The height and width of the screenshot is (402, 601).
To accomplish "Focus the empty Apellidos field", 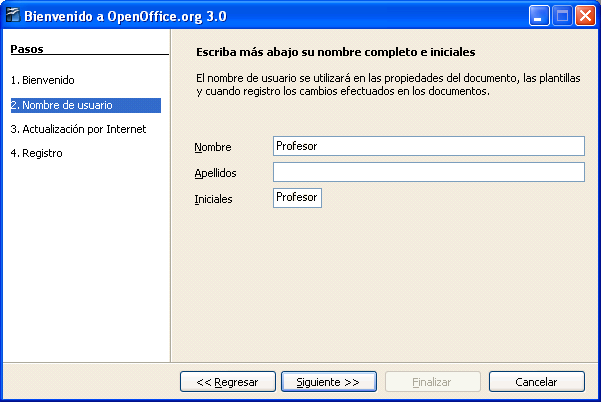I will tap(428, 172).
